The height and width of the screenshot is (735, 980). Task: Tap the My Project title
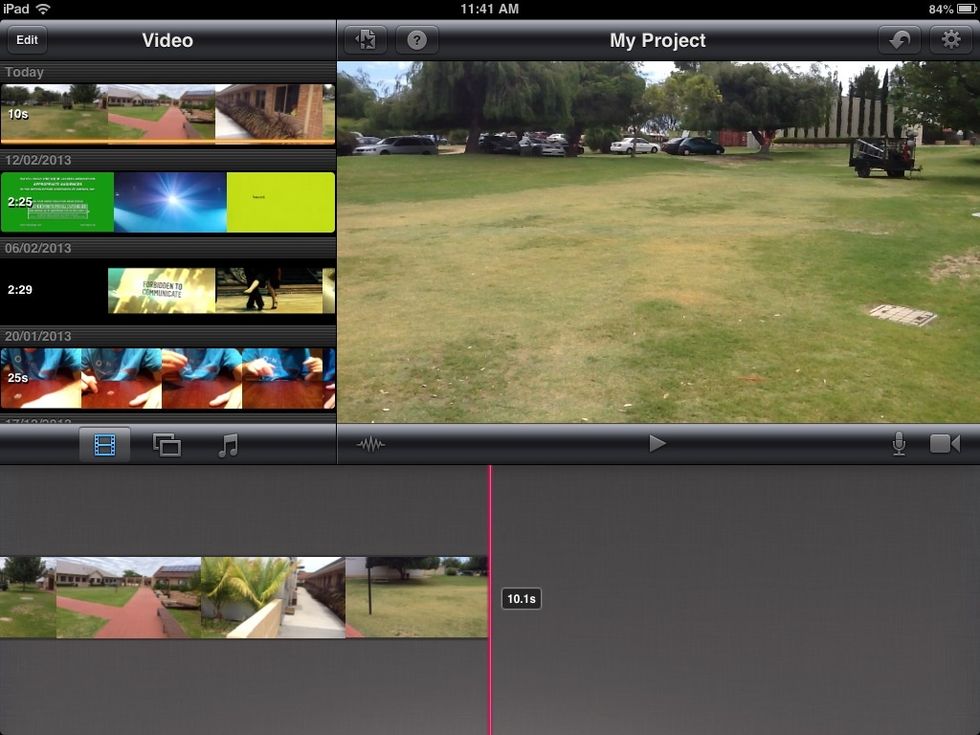658,40
